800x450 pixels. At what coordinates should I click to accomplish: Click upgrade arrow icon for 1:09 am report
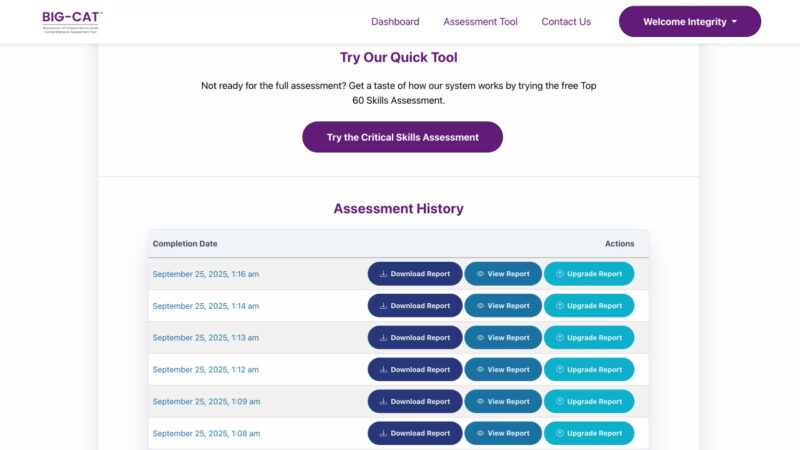[560, 402]
